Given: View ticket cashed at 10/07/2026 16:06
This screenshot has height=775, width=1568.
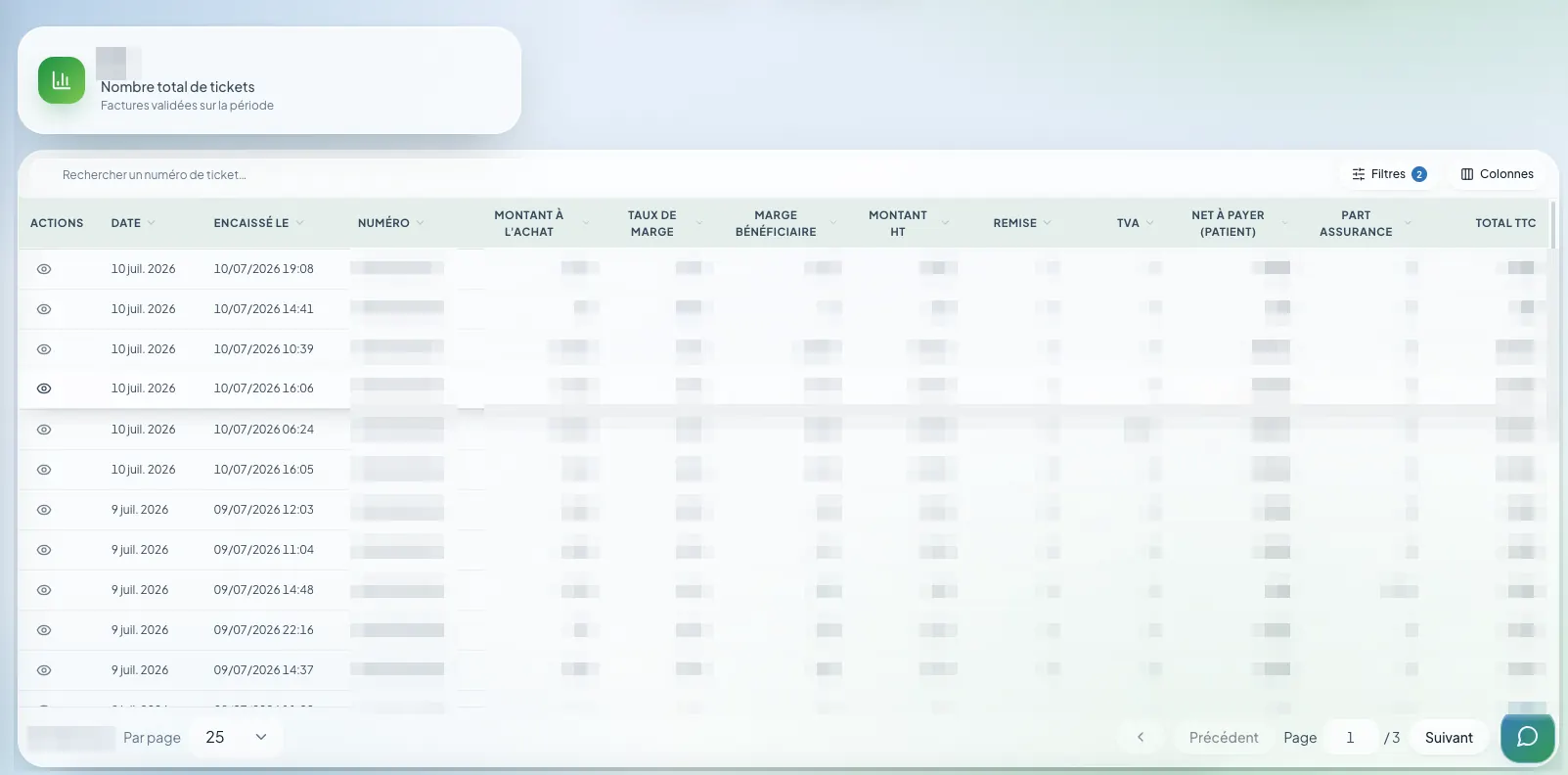Looking at the screenshot, I should pyautogui.click(x=44, y=388).
